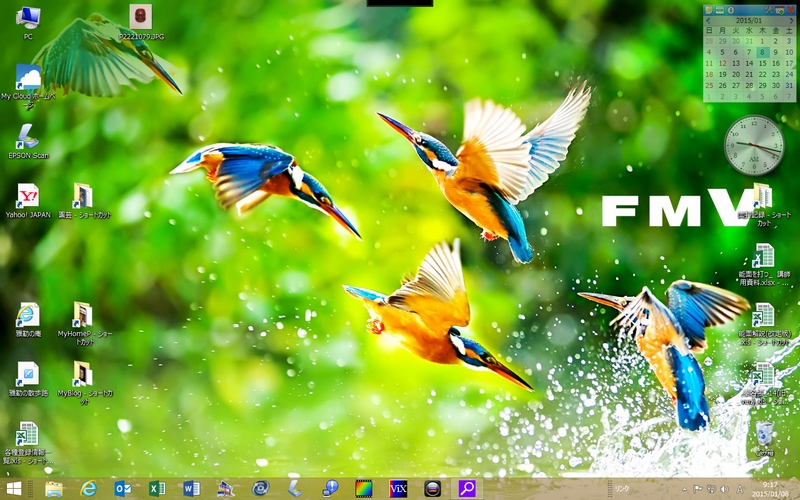Open the 各種登録情報一覧.xls shortcut
Screen dimensions: 800x500
tap(27, 442)
